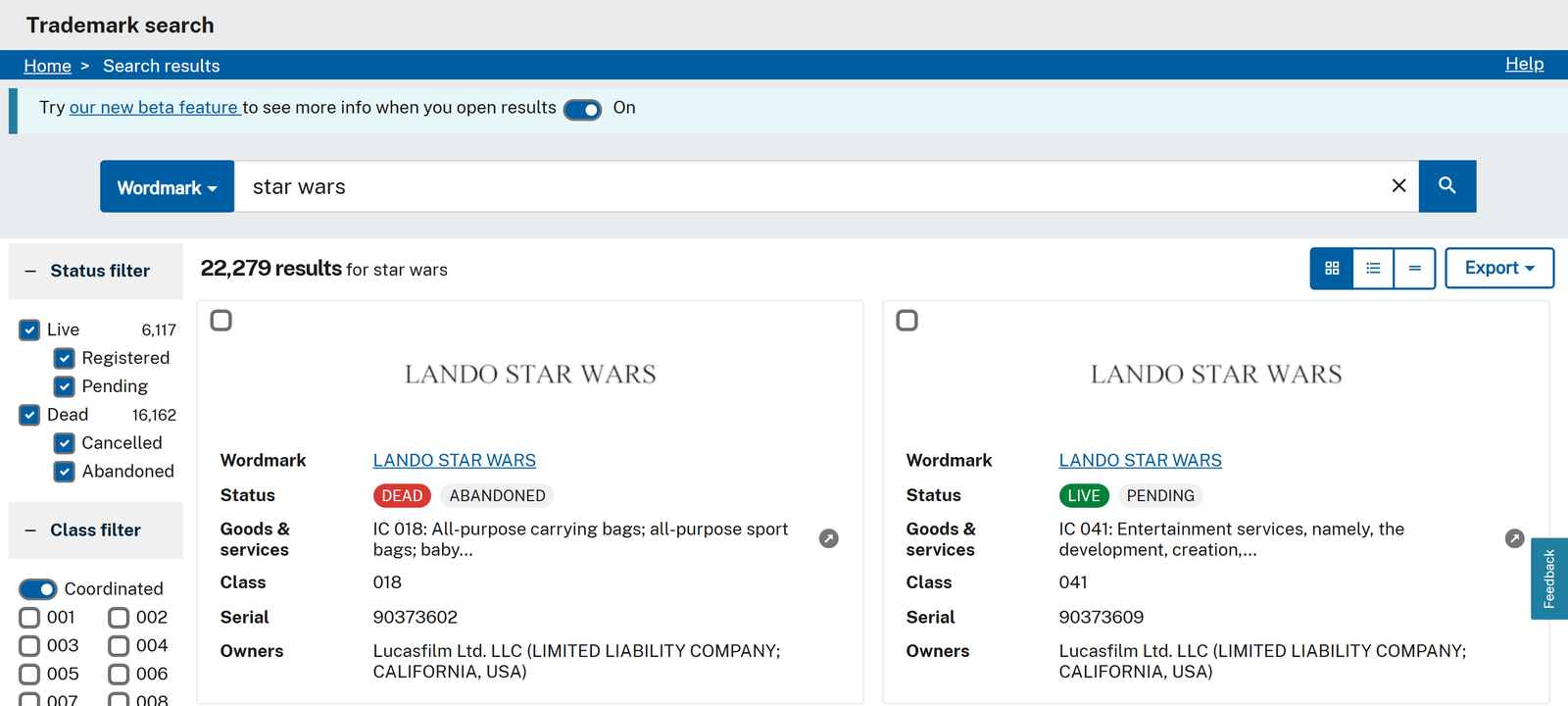Toggle the beta feature switch
1568x706 pixels.
tap(582, 110)
